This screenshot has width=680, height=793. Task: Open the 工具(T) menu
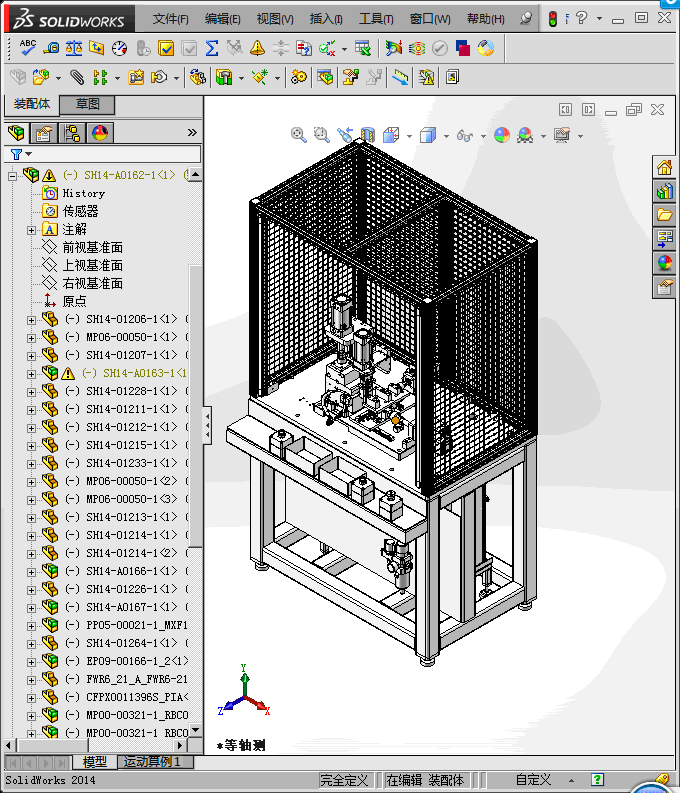(376, 19)
